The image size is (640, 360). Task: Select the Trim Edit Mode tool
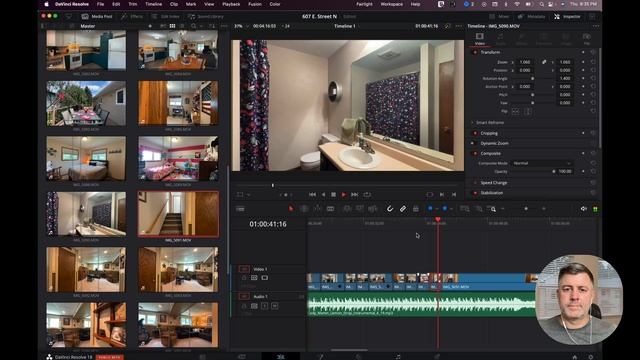[304, 209]
